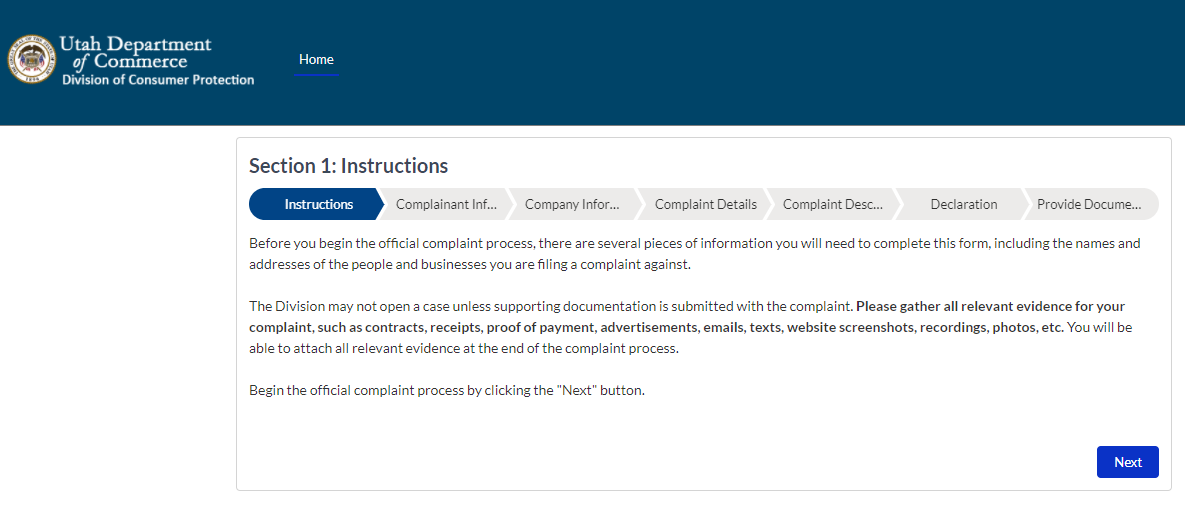Switch to the Complaint Details step
1185x506 pixels.
pos(705,204)
